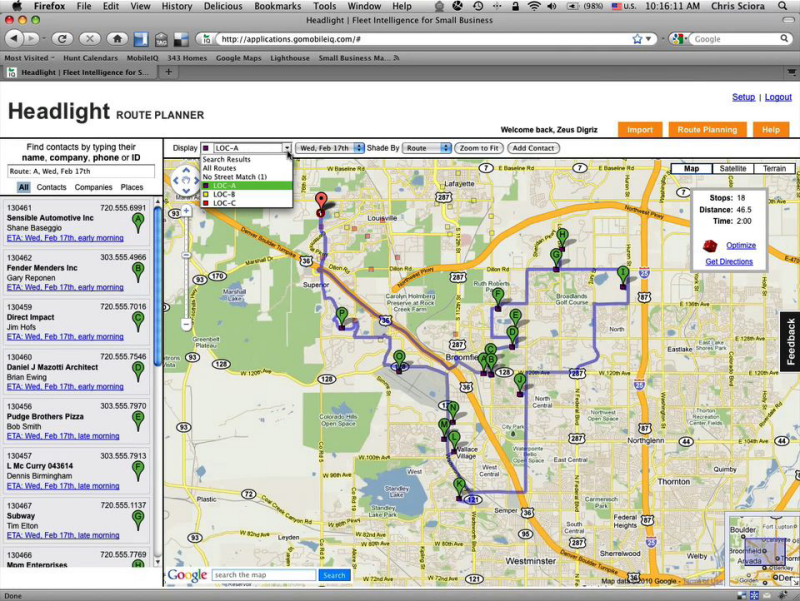800x601 pixels.
Task: Click the contact search input field
Action: click(80, 171)
